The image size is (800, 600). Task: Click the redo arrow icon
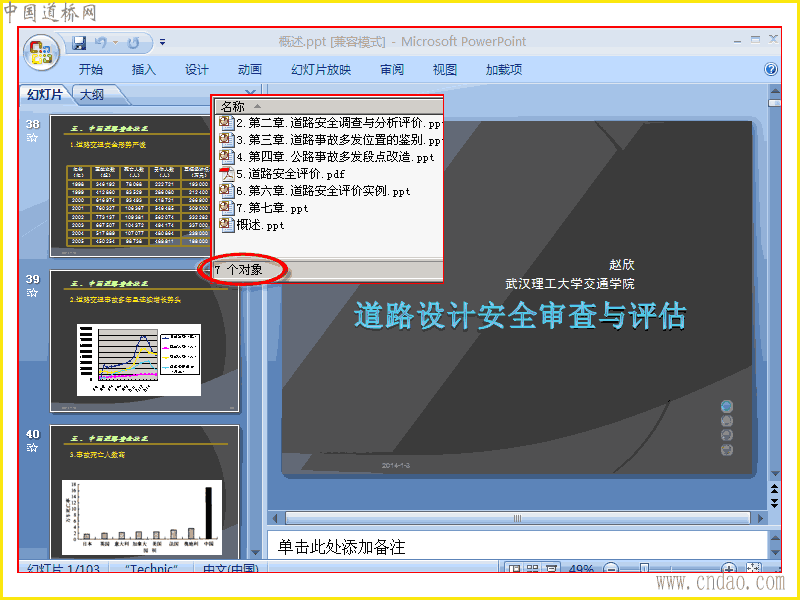[133, 43]
